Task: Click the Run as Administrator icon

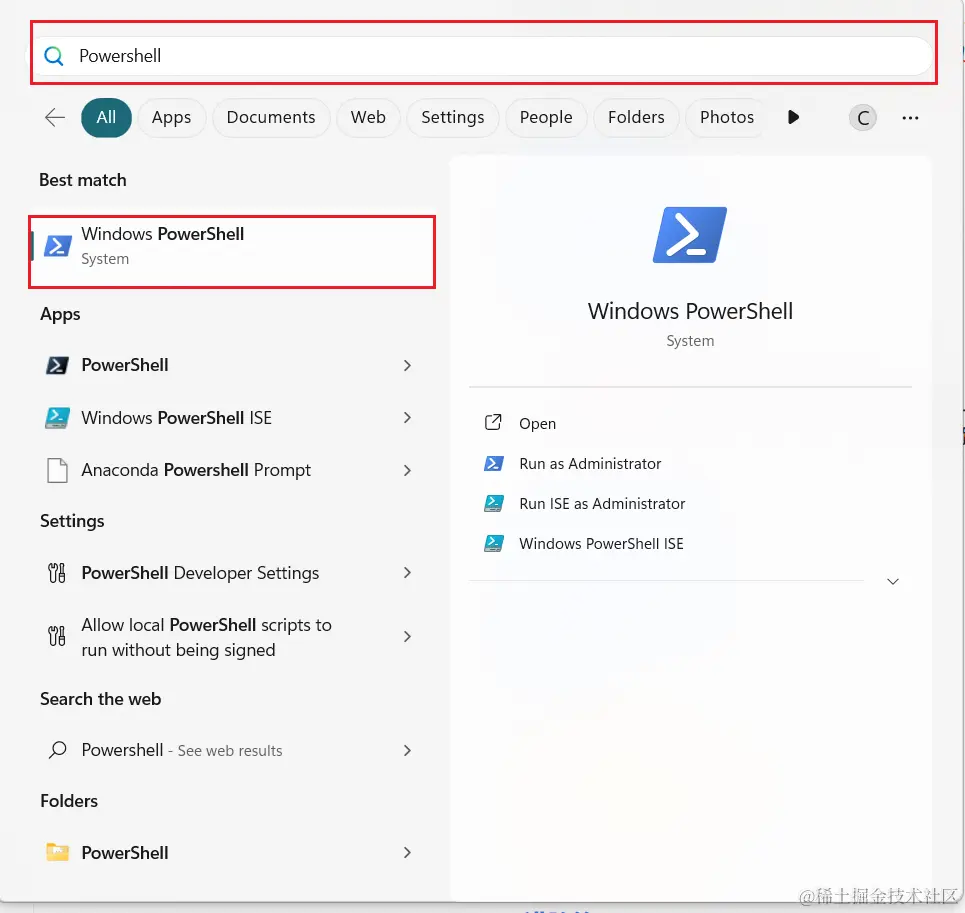Action: point(492,464)
